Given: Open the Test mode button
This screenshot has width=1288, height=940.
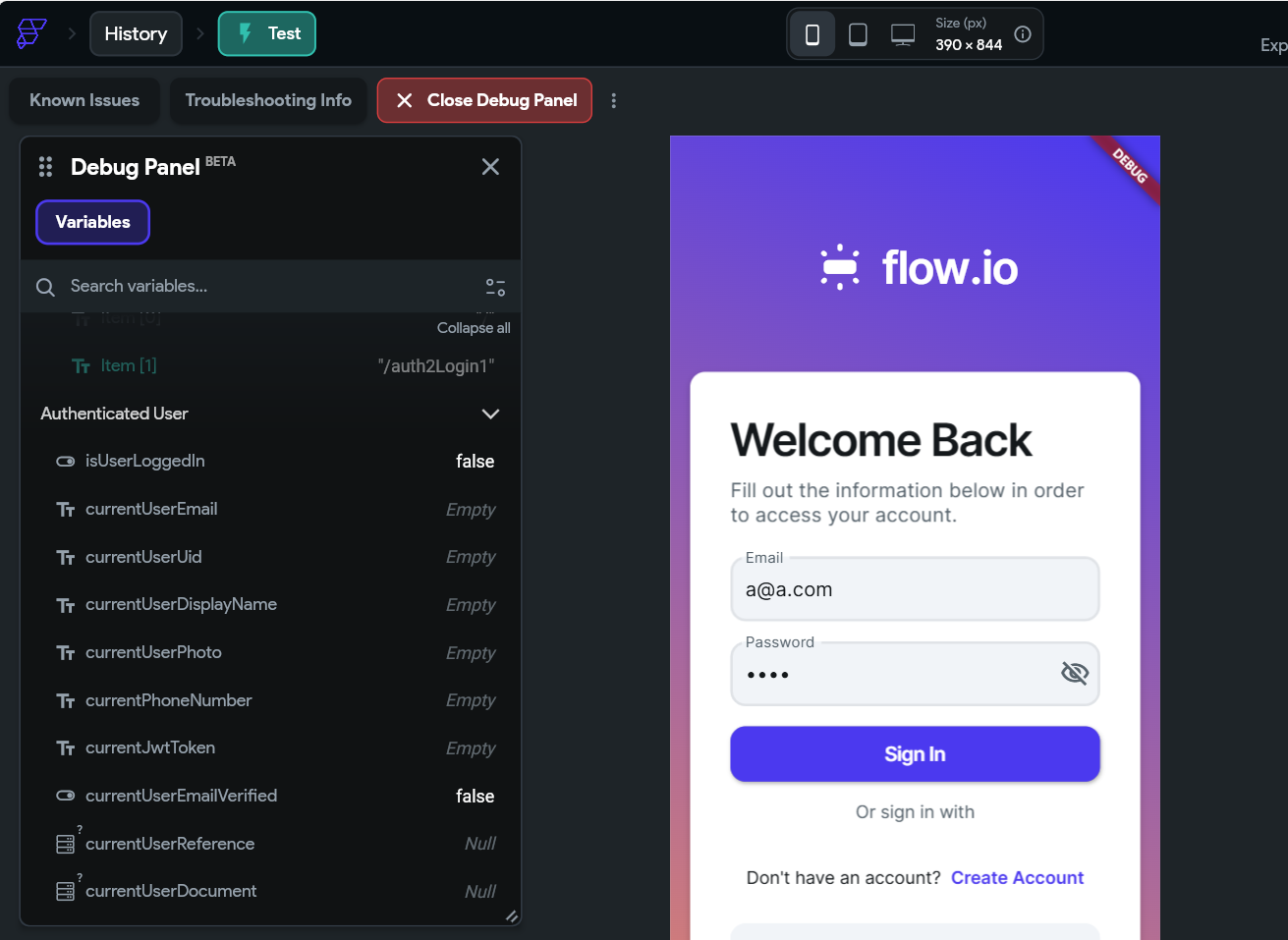Looking at the screenshot, I should pos(267,33).
